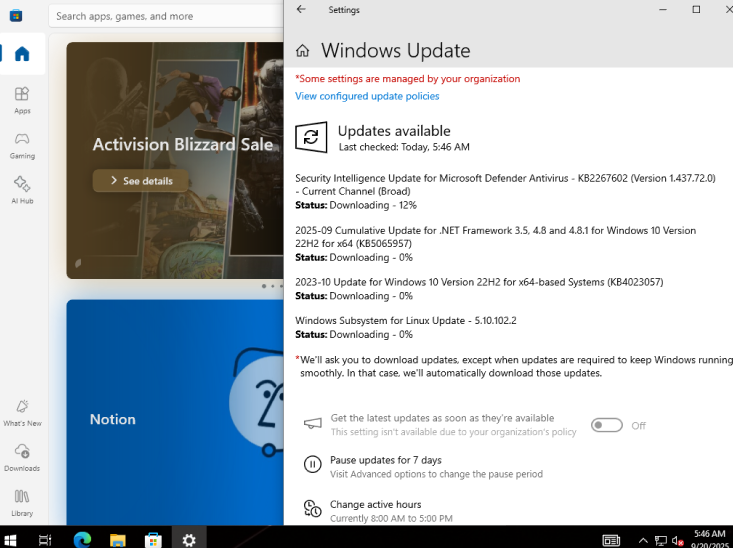Image resolution: width=733 pixels, height=548 pixels.
Task: Click the network tray icon
Action: tap(661, 541)
